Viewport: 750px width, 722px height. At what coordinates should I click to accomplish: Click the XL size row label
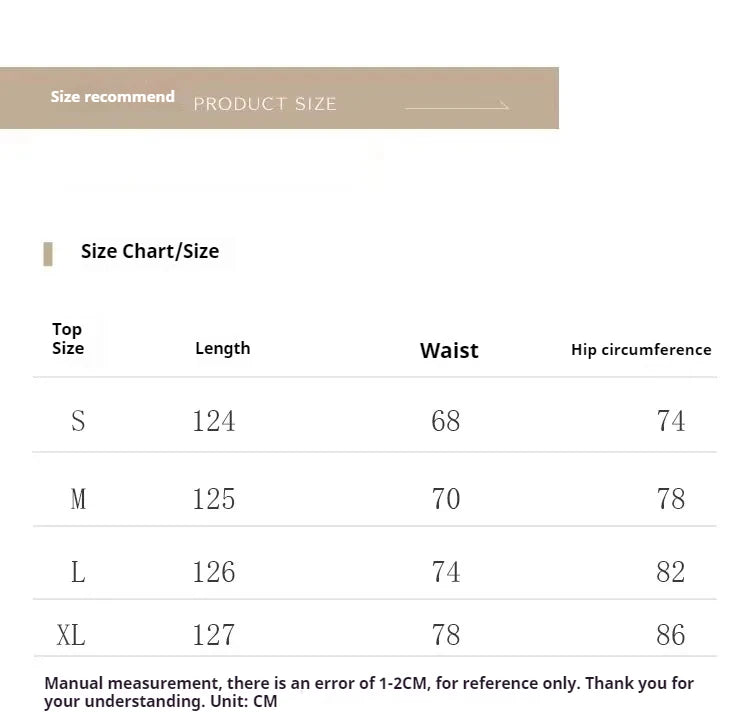coord(71,635)
